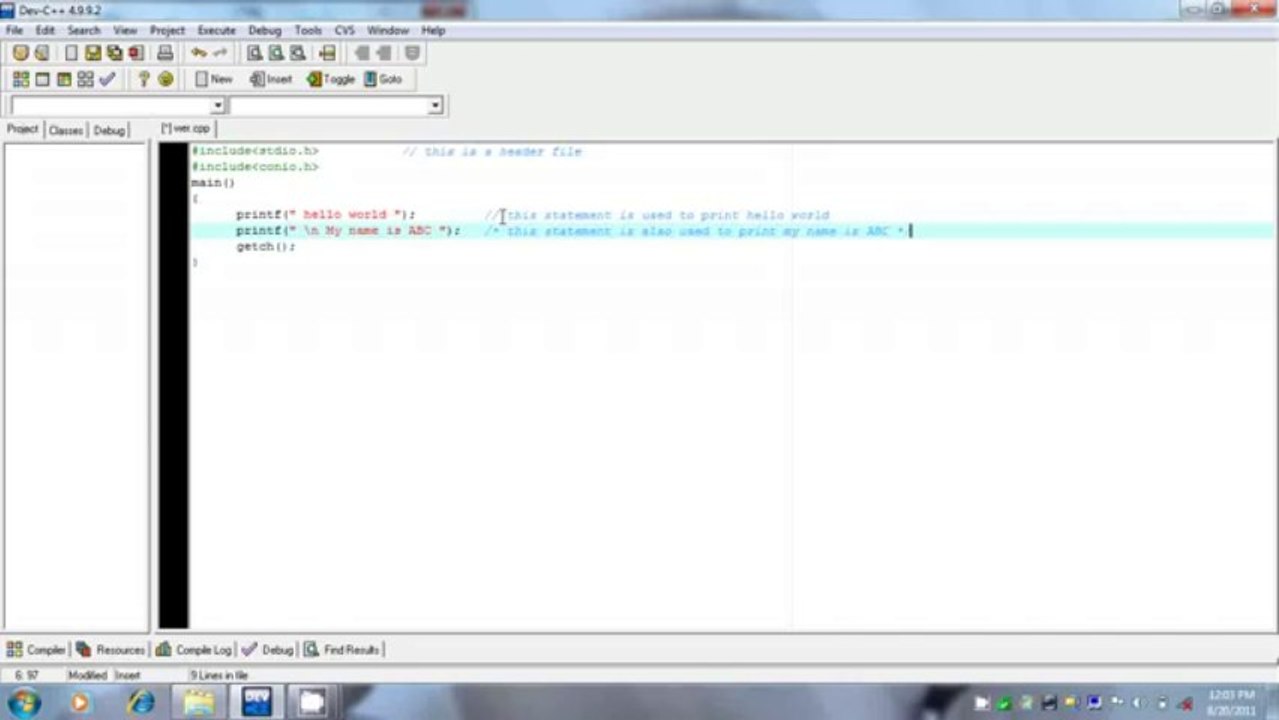Click the Rebuild All grey squares icon
The image size is (1279, 720).
pyautogui.click(x=85, y=79)
